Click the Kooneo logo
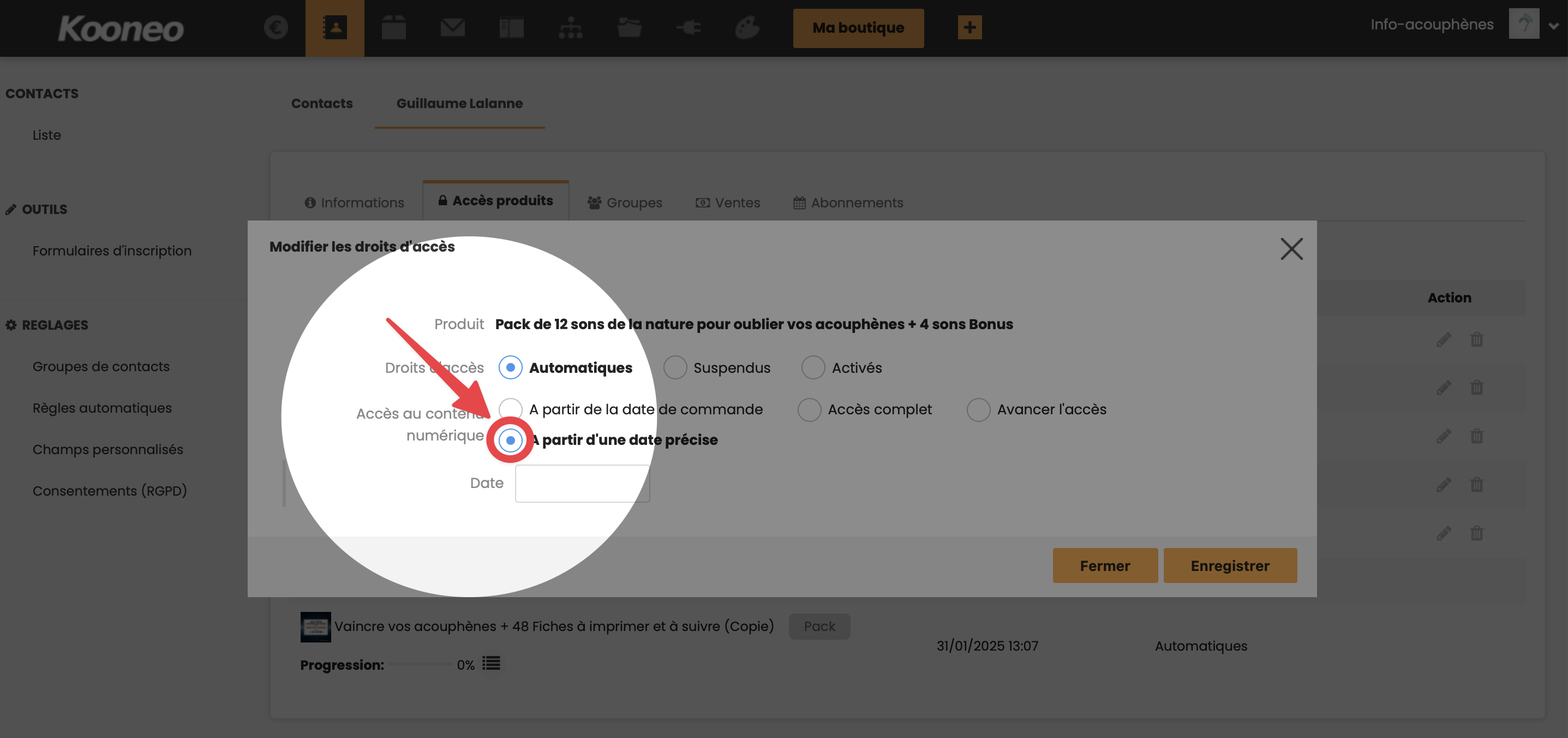This screenshot has width=1568, height=738. (121, 28)
